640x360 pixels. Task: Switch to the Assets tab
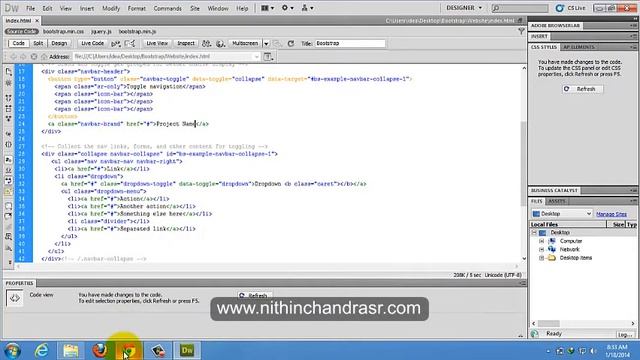click(557, 201)
